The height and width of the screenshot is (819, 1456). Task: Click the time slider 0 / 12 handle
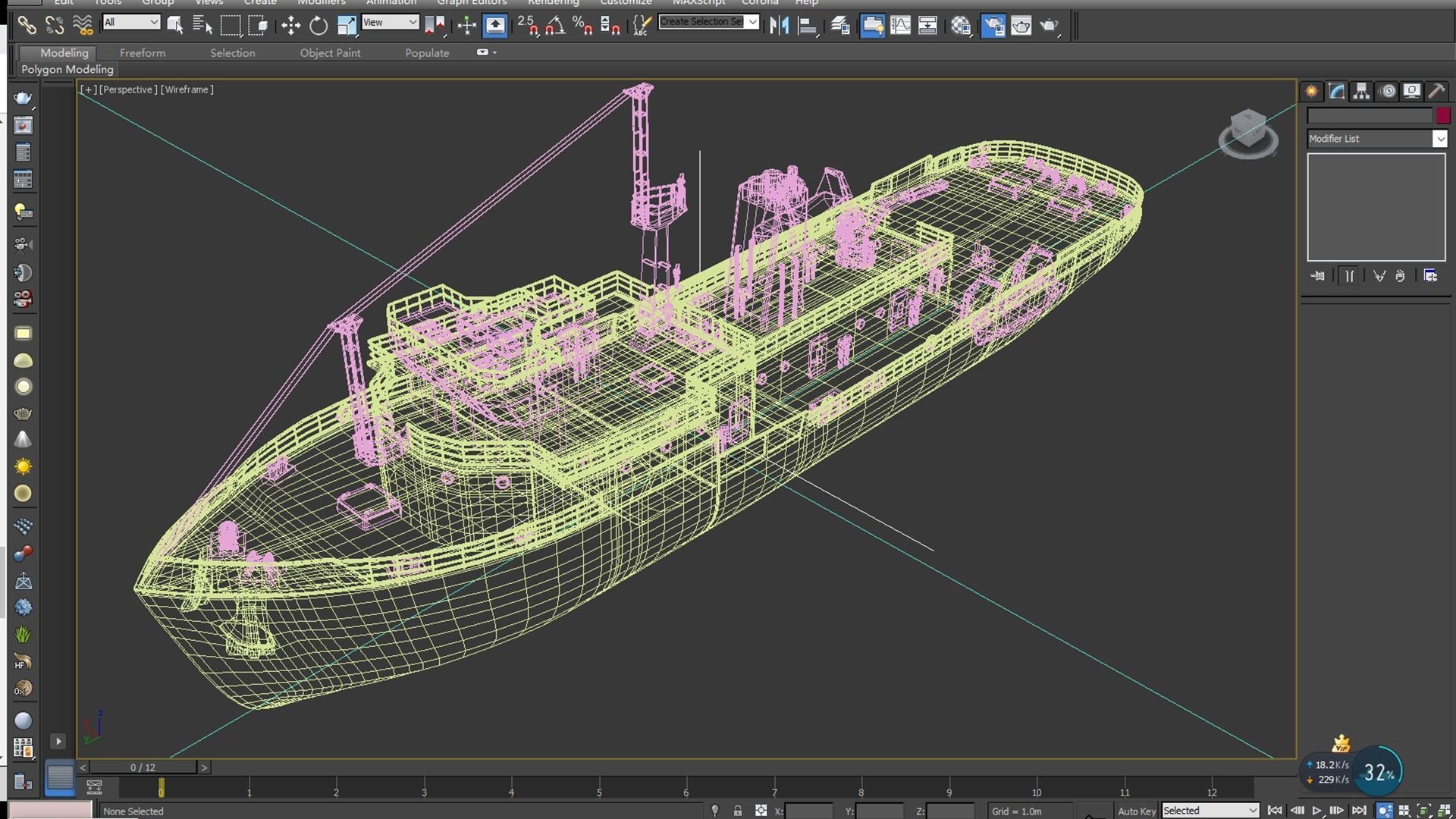[x=143, y=767]
